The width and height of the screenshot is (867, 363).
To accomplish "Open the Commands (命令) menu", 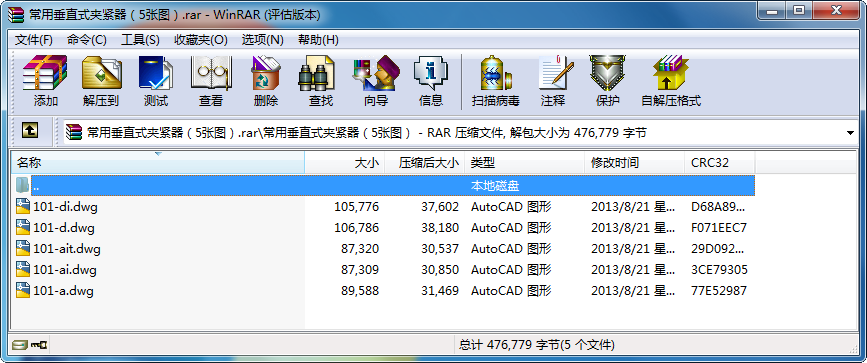I will [86, 40].
